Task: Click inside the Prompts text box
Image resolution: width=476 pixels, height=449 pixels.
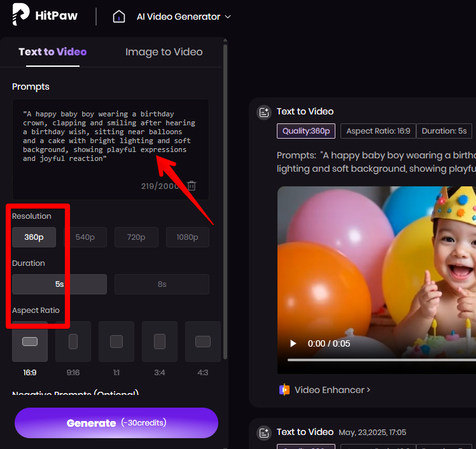Action: [111, 149]
